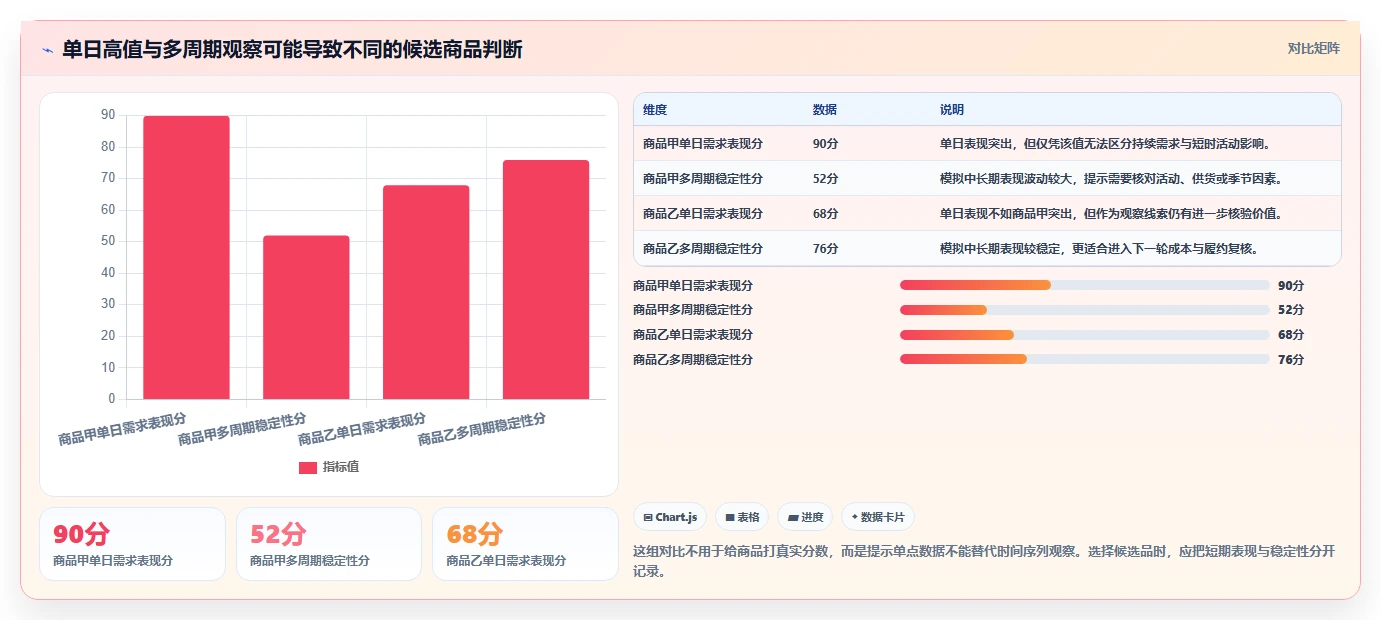This screenshot has height=620, width=1381.
Task: Click the 说明 table column header
Action: pos(952,110)
